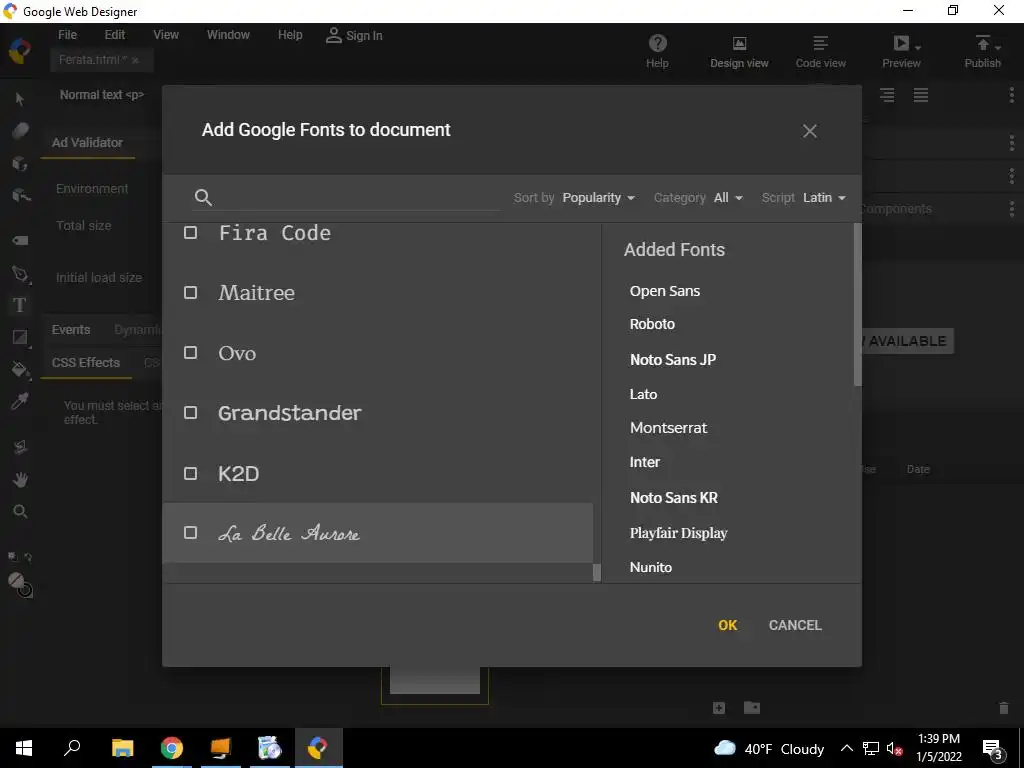Viewport: 1024px width, 768px height.
Task: Expand the Preview options arrow
Action: tap(918, 48)
